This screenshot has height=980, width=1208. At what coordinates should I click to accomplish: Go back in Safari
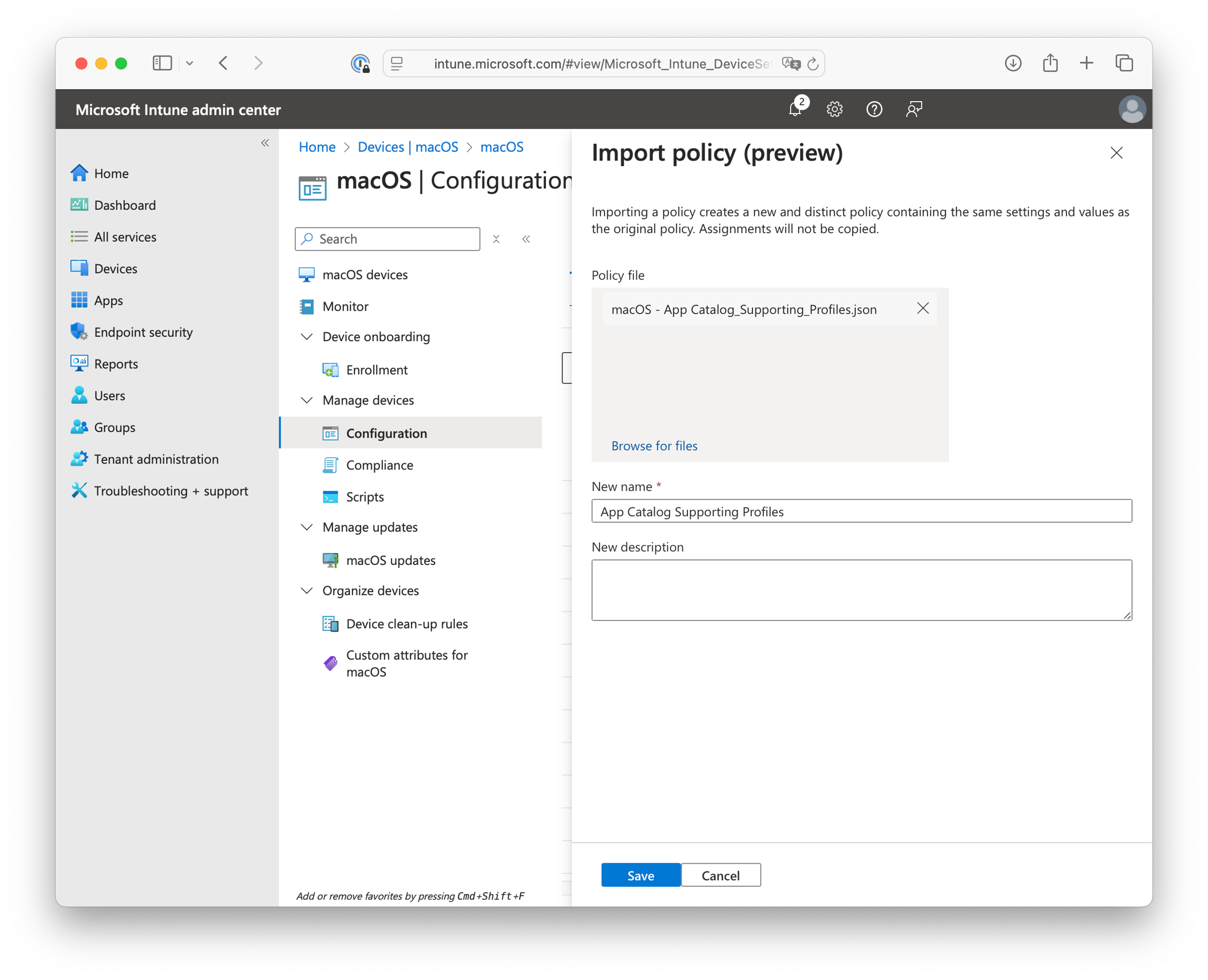click(224, 63)
